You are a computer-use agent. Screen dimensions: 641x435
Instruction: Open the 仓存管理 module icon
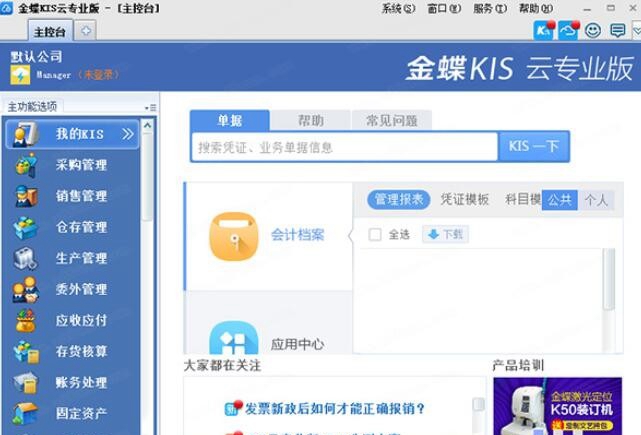(x=25, y=227)
